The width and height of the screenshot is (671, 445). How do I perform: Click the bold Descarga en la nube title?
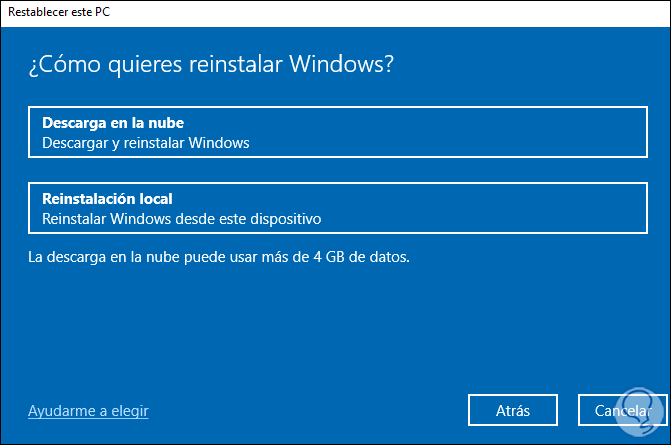[x=112, y=123]
